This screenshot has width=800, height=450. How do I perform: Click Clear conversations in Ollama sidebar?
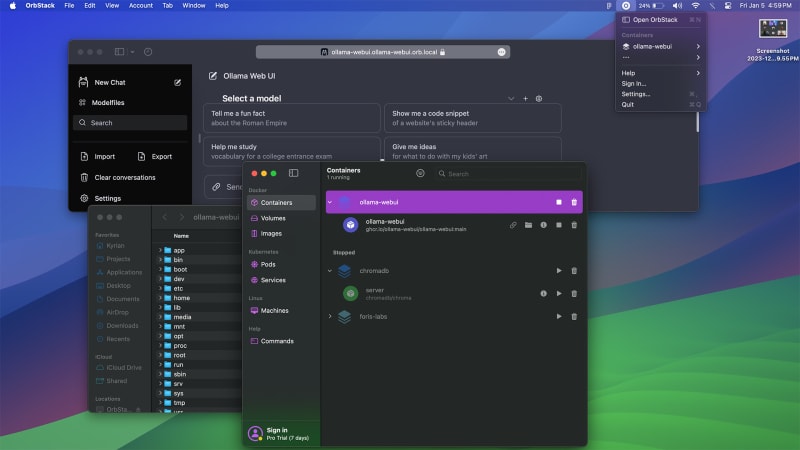125,177
